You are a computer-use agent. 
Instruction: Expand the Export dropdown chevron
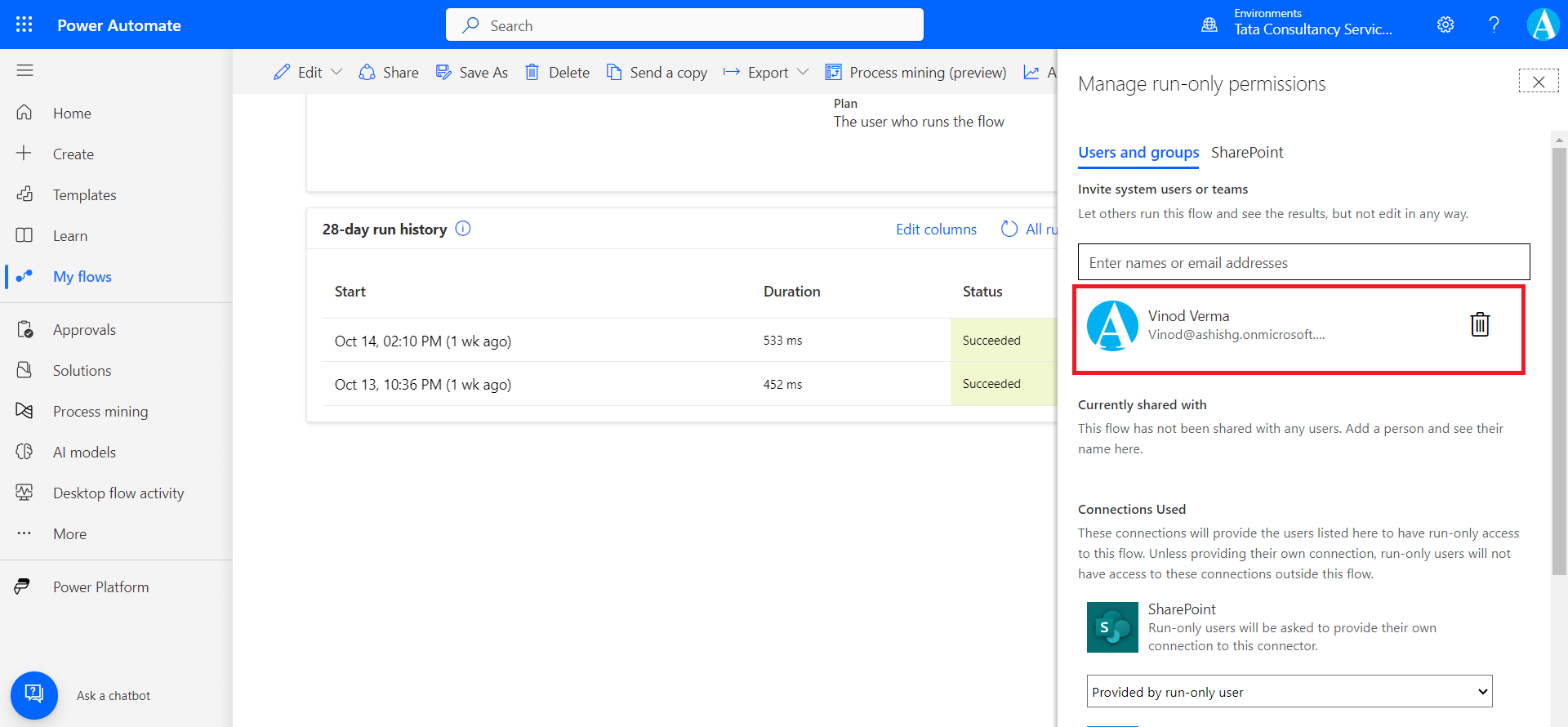coord(803,72)
